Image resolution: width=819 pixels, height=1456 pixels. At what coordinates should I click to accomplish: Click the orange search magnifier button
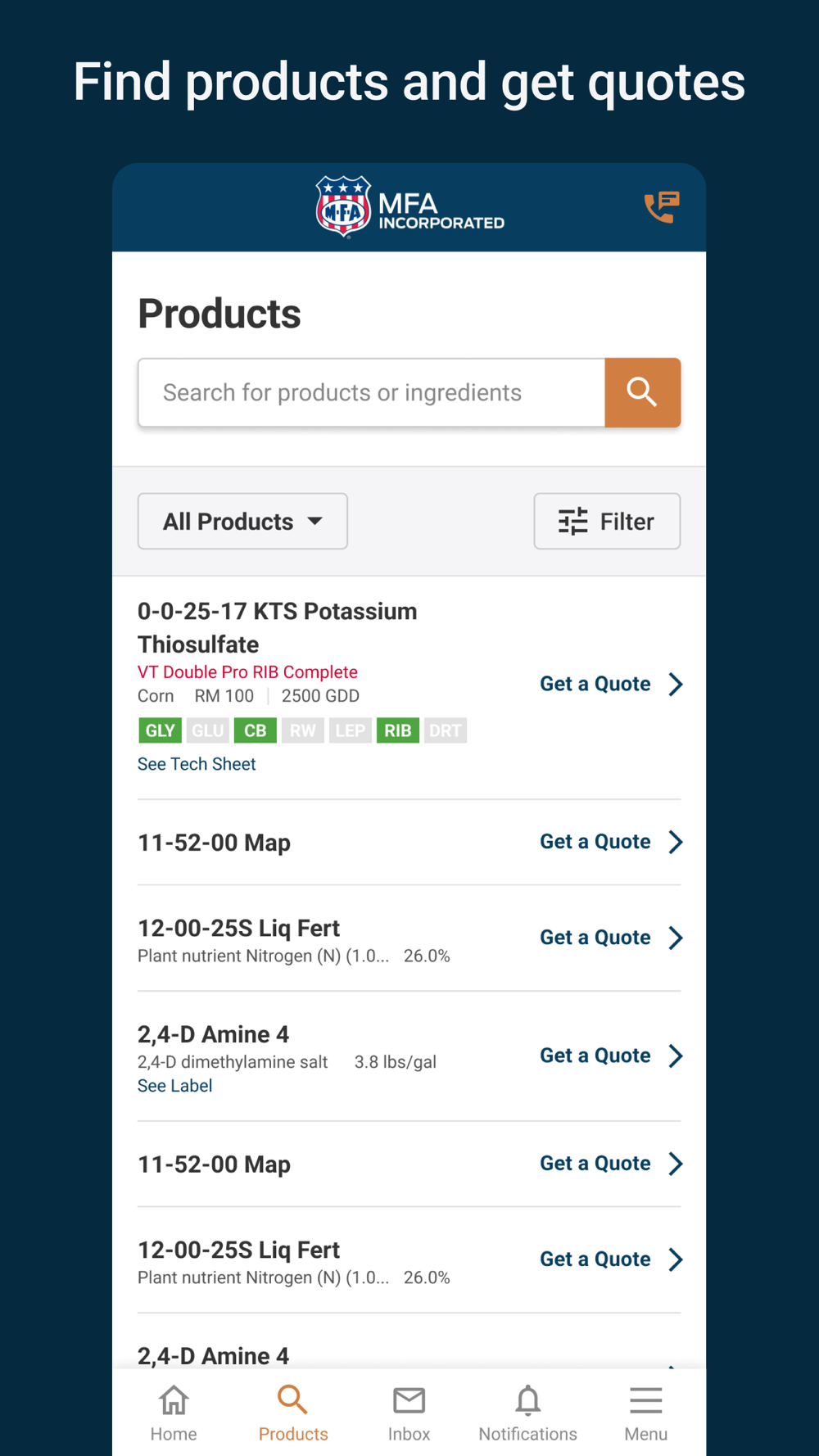[642, 392]
